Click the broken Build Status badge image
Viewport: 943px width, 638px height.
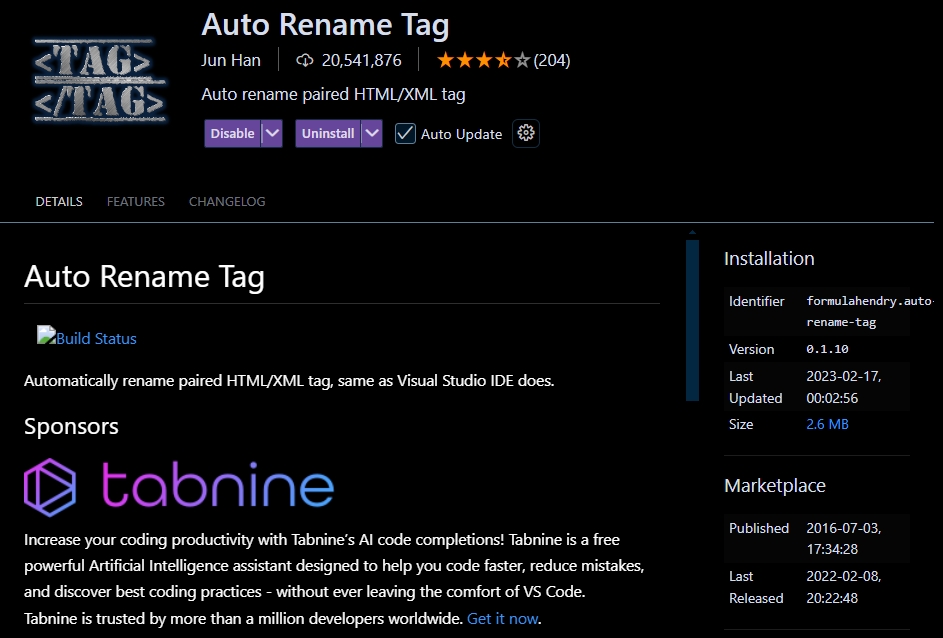[x=46, y=334]
